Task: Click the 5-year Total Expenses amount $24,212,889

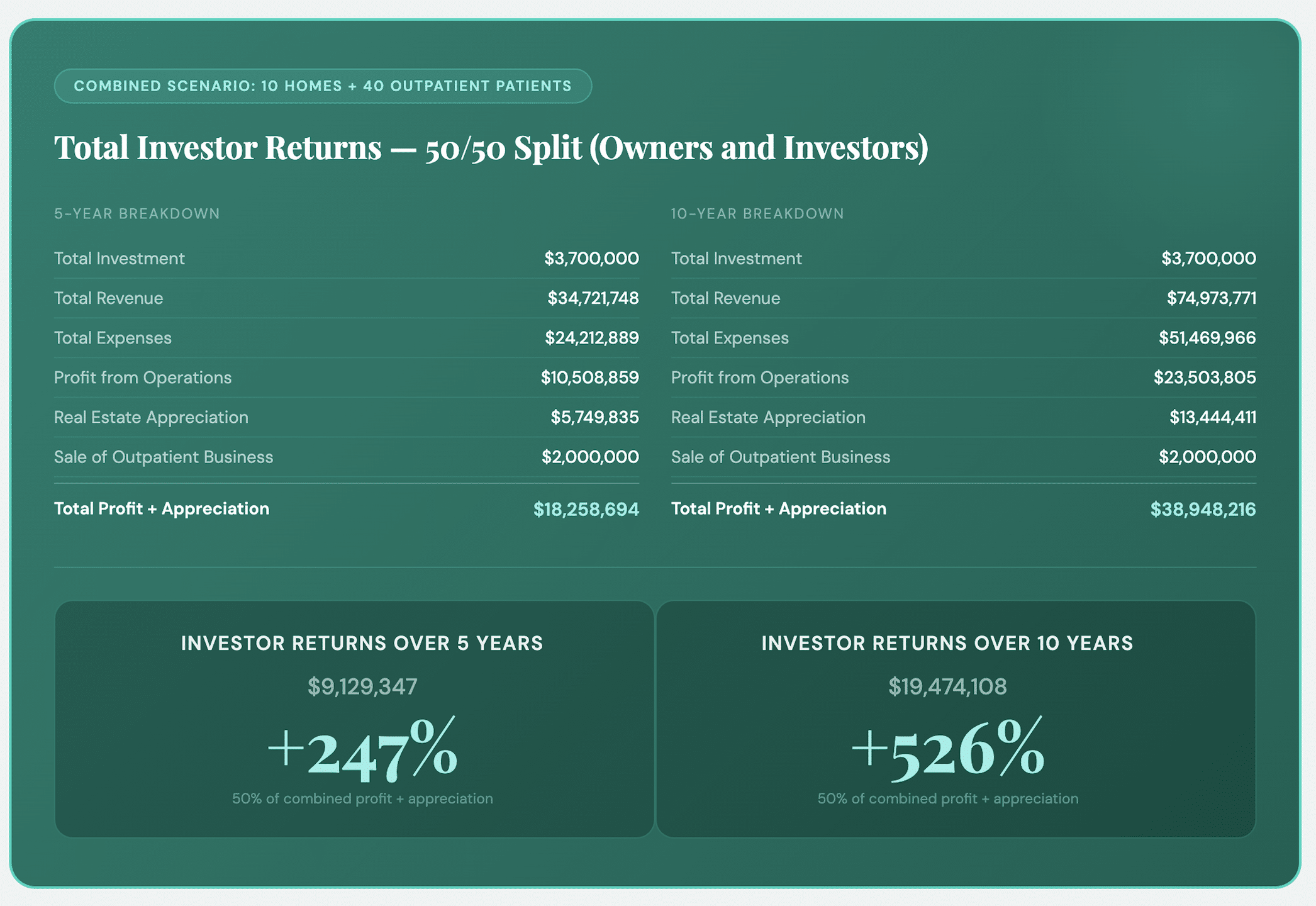Action: pyautogui.click(x=591, y=338)
